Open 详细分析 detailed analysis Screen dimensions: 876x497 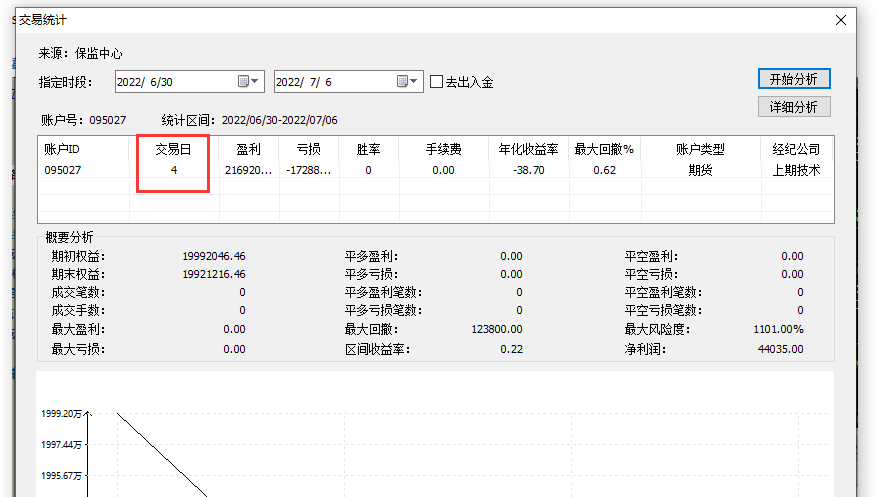794,107
